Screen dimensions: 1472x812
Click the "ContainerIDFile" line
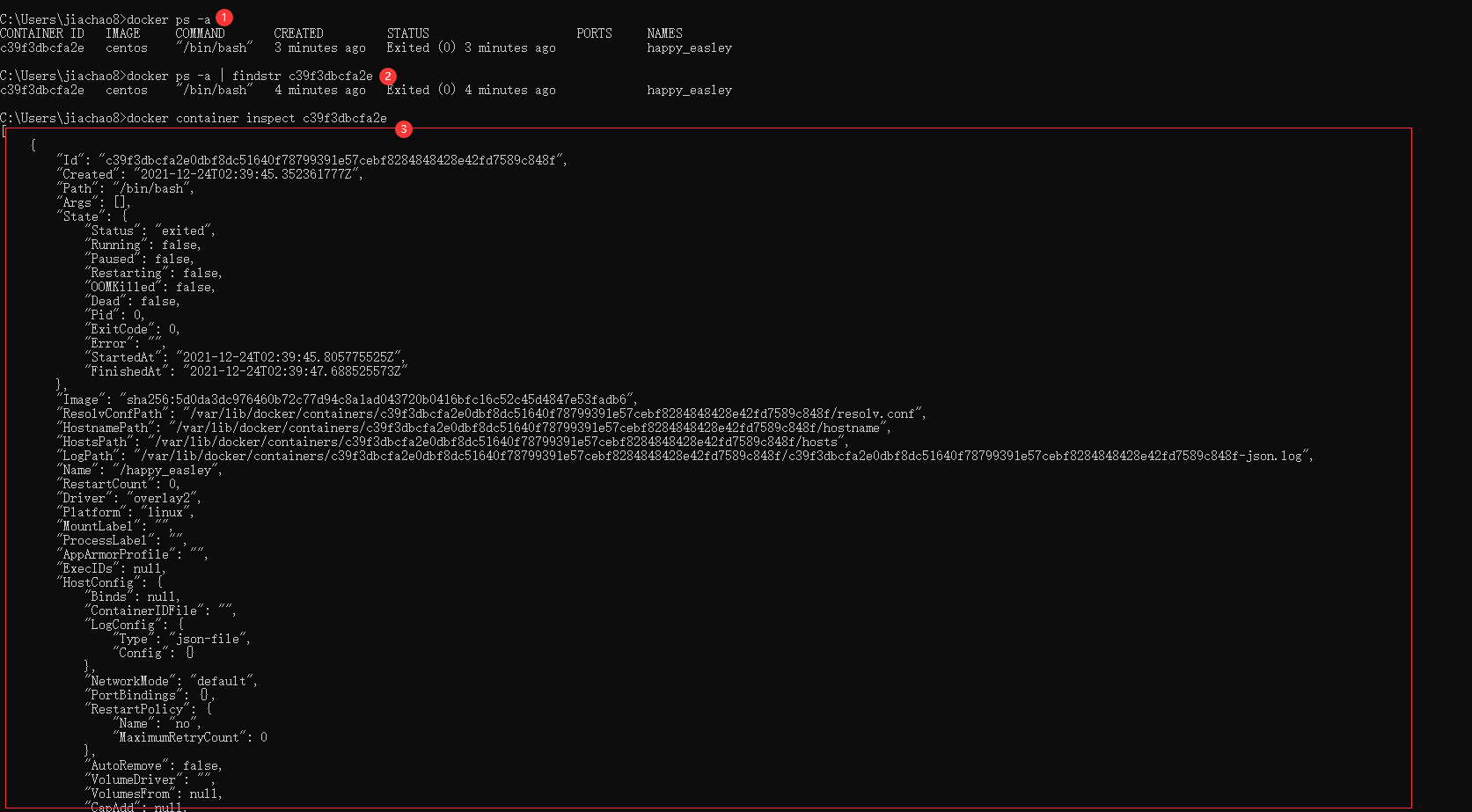161,611
